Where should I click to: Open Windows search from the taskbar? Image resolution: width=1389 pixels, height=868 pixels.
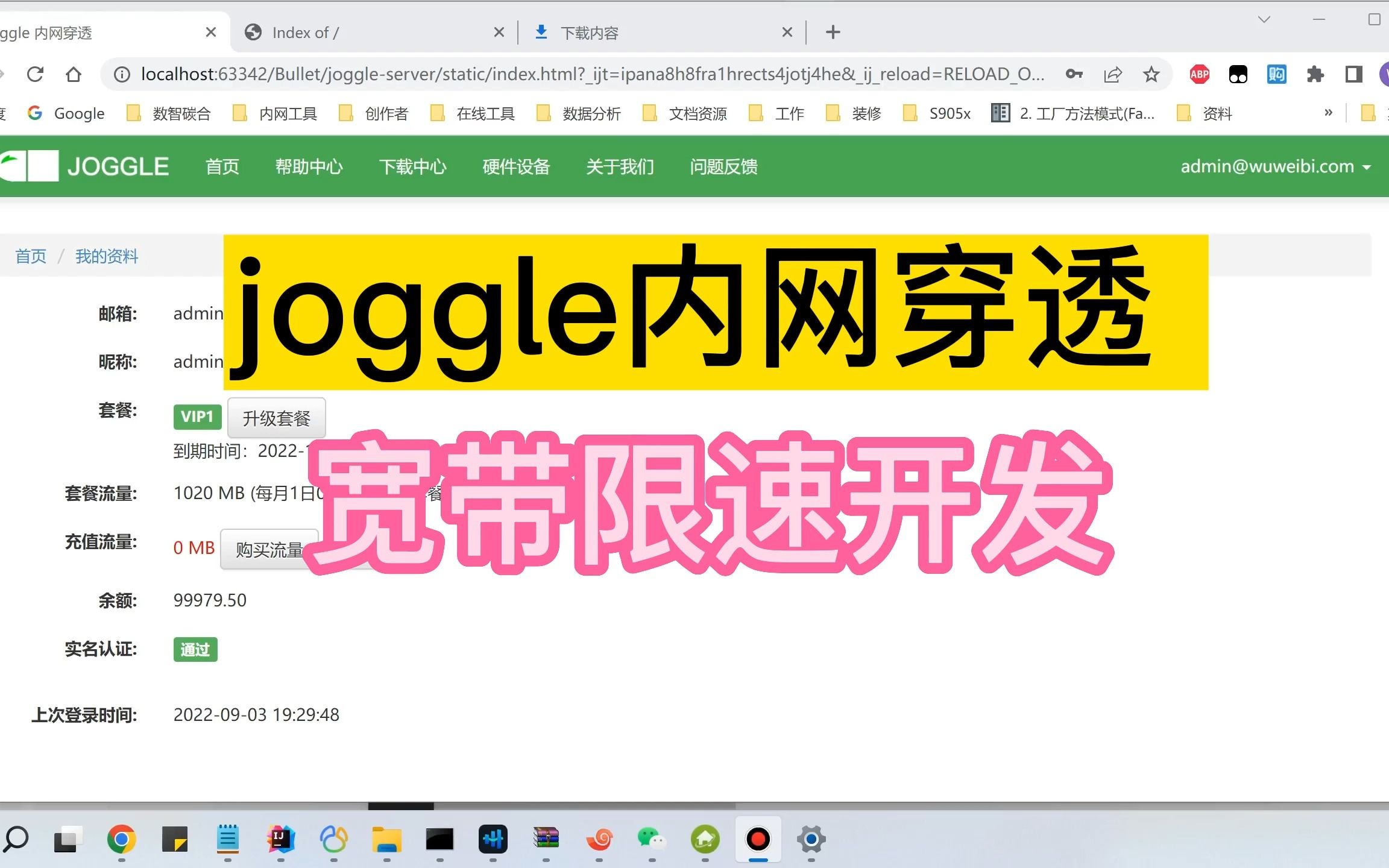16,839
